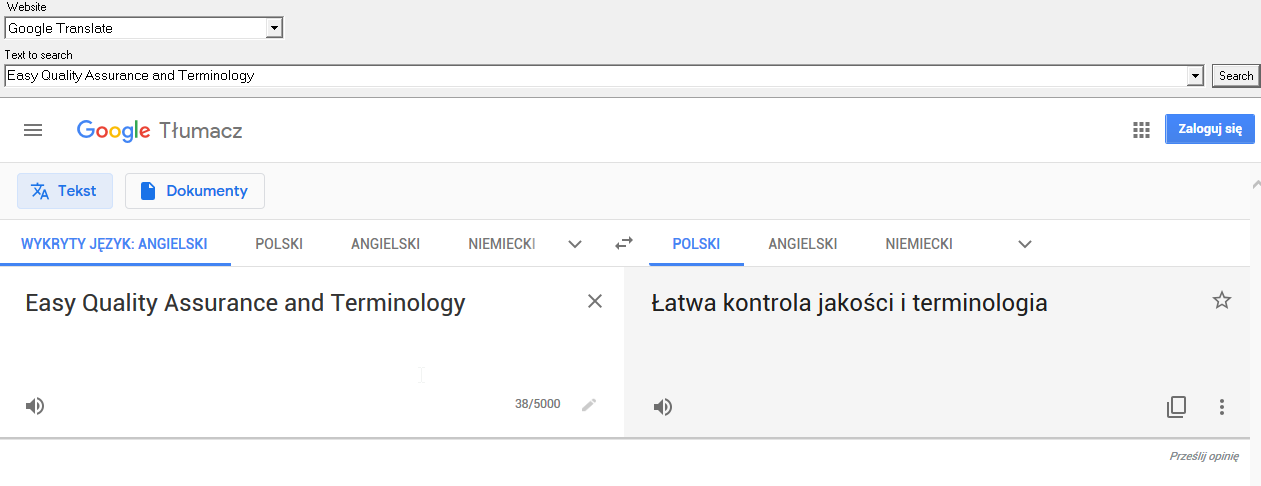Viewport: 1261px width, 486px height.
Task: Click Zaloguj się button
Action: click(1210, 129)
